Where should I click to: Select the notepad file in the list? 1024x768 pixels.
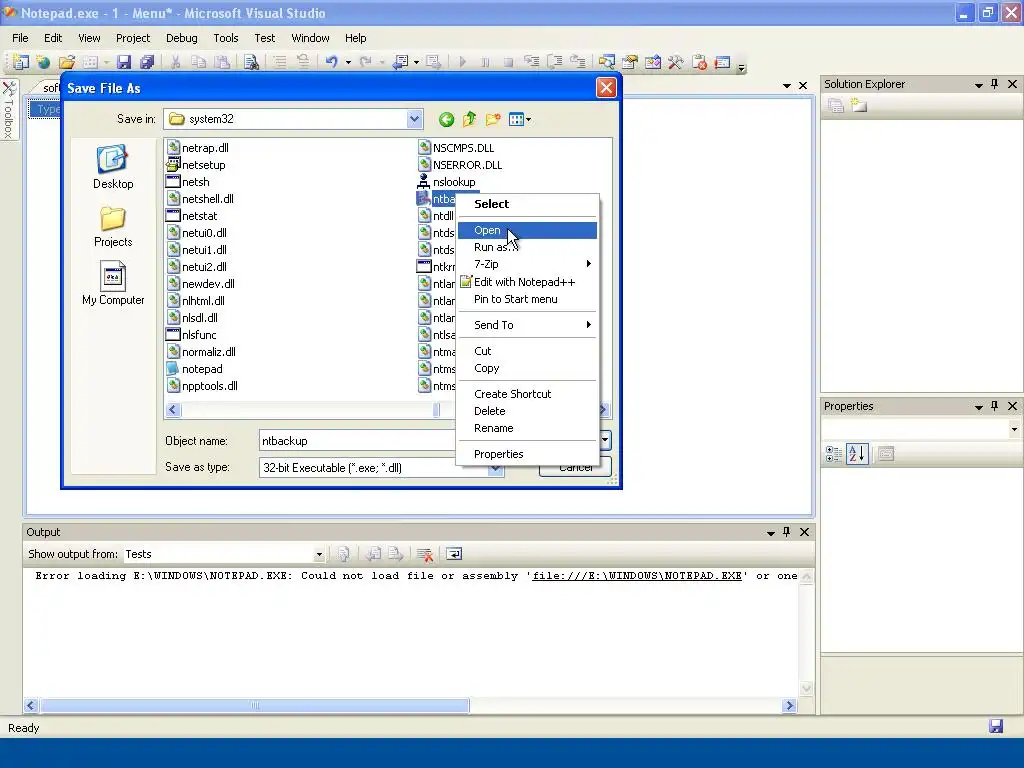tap(195, 369)
